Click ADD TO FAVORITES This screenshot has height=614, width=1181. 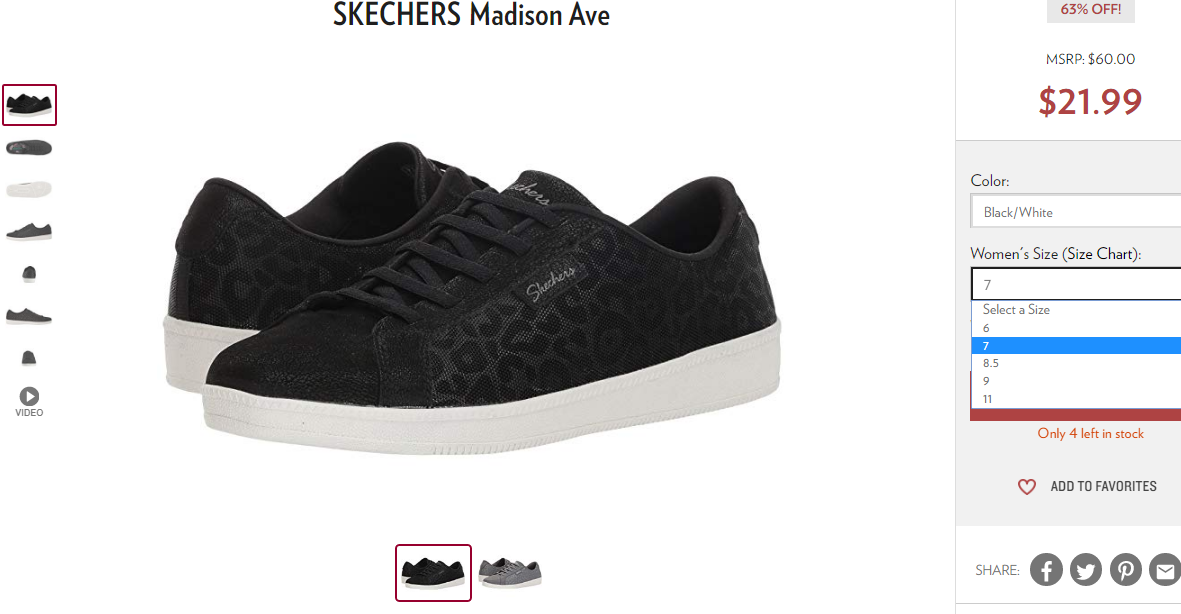[x=1103, y=487]
